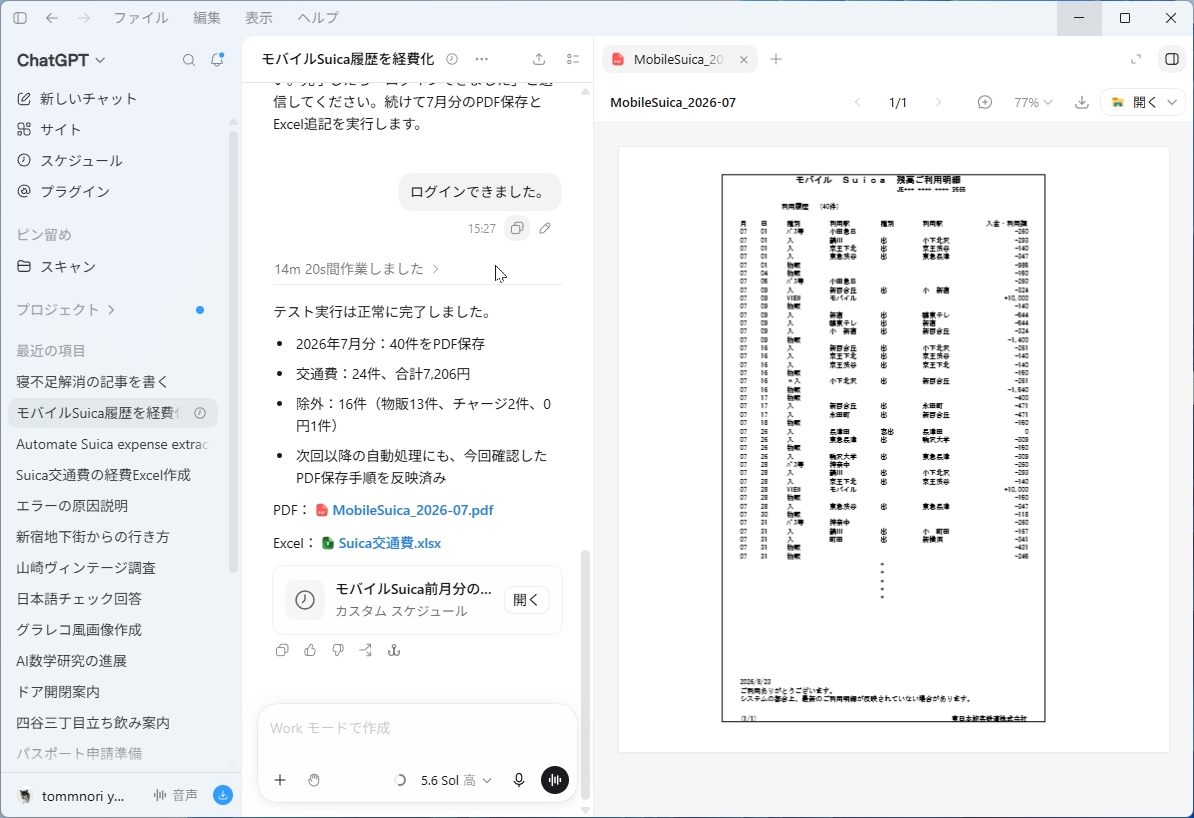
Task: Expand the プロジェクト section
Action: pos(65,310)
